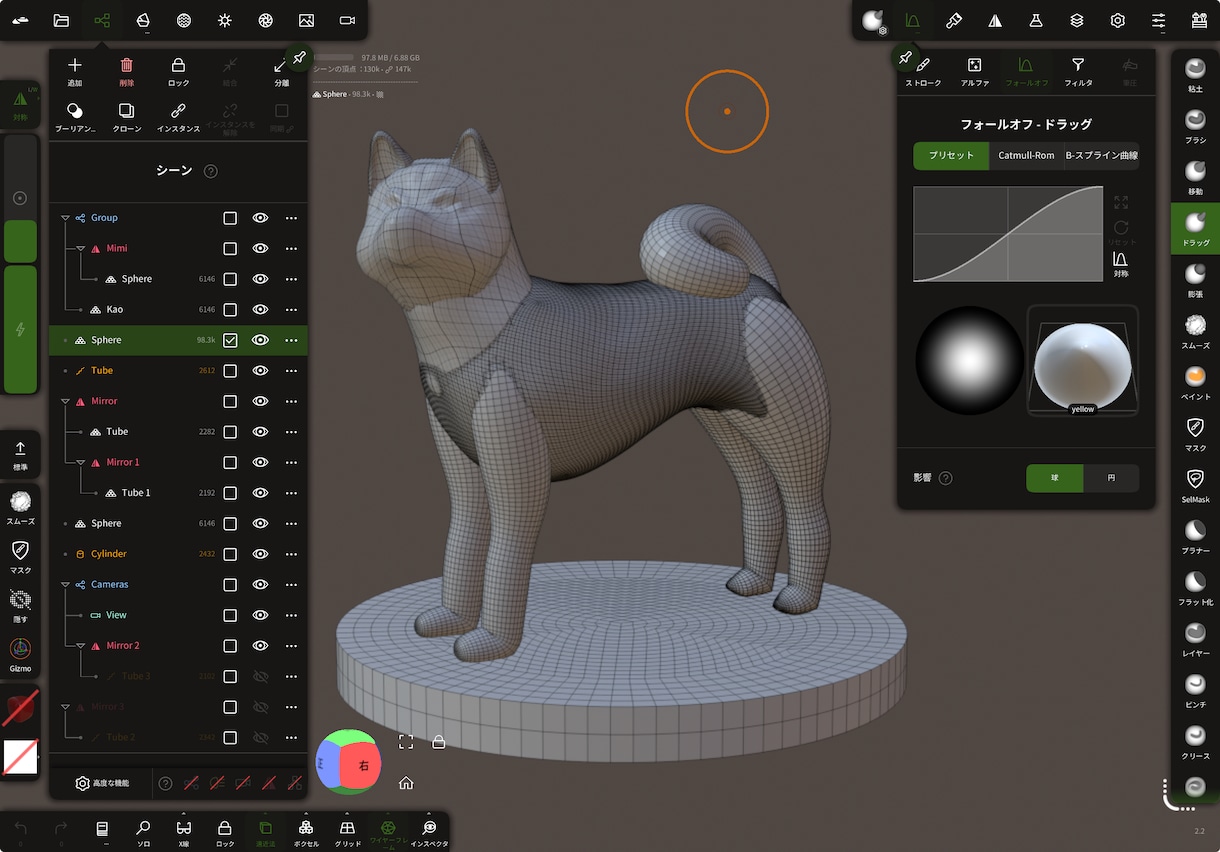
Task: Click the 分離 (Separate) icon
Action: click(282, 72)
